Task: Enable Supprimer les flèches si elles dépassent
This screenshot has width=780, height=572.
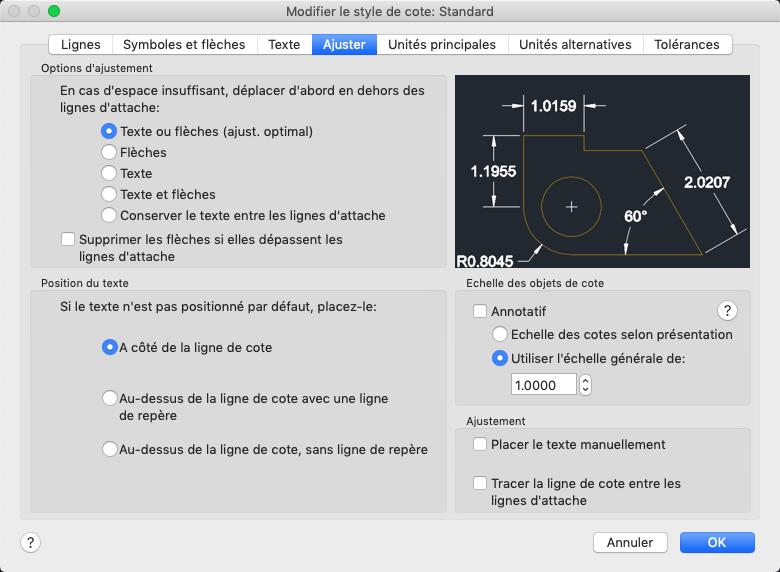Action: pyautogui.click(x=68, y=239)
